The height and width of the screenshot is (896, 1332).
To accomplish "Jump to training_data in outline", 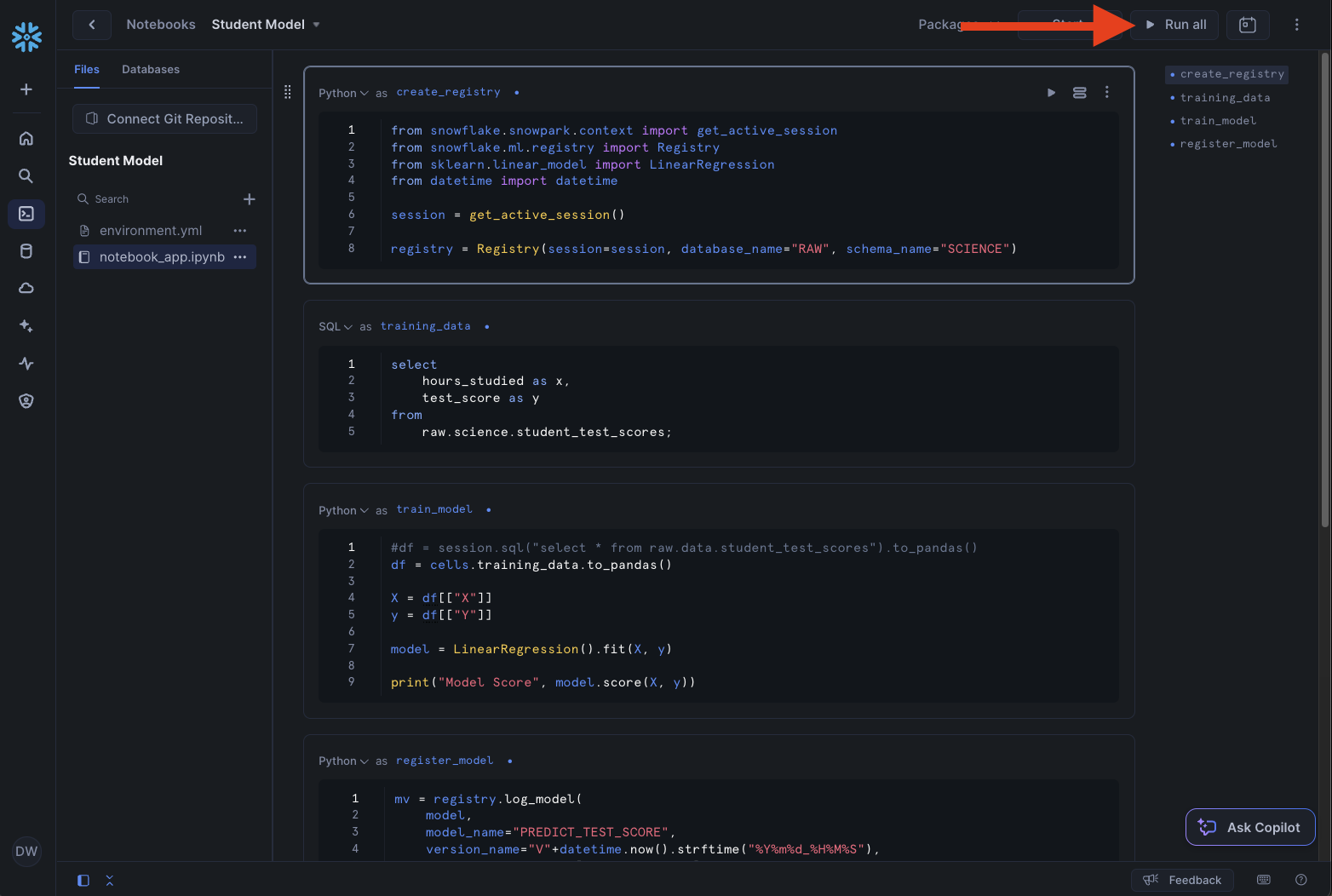I will coord(1225,98).
